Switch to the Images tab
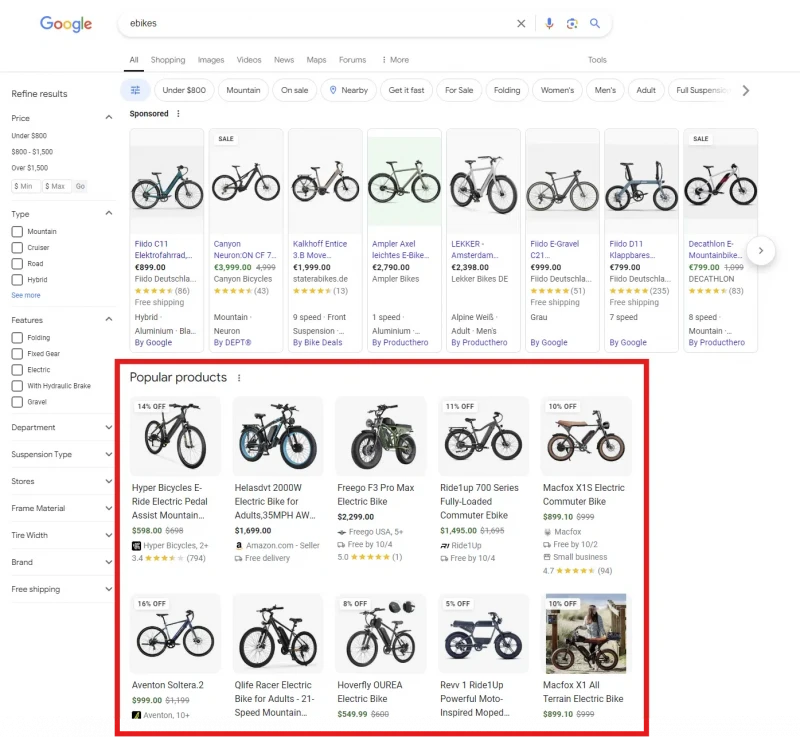 (211, 60)
